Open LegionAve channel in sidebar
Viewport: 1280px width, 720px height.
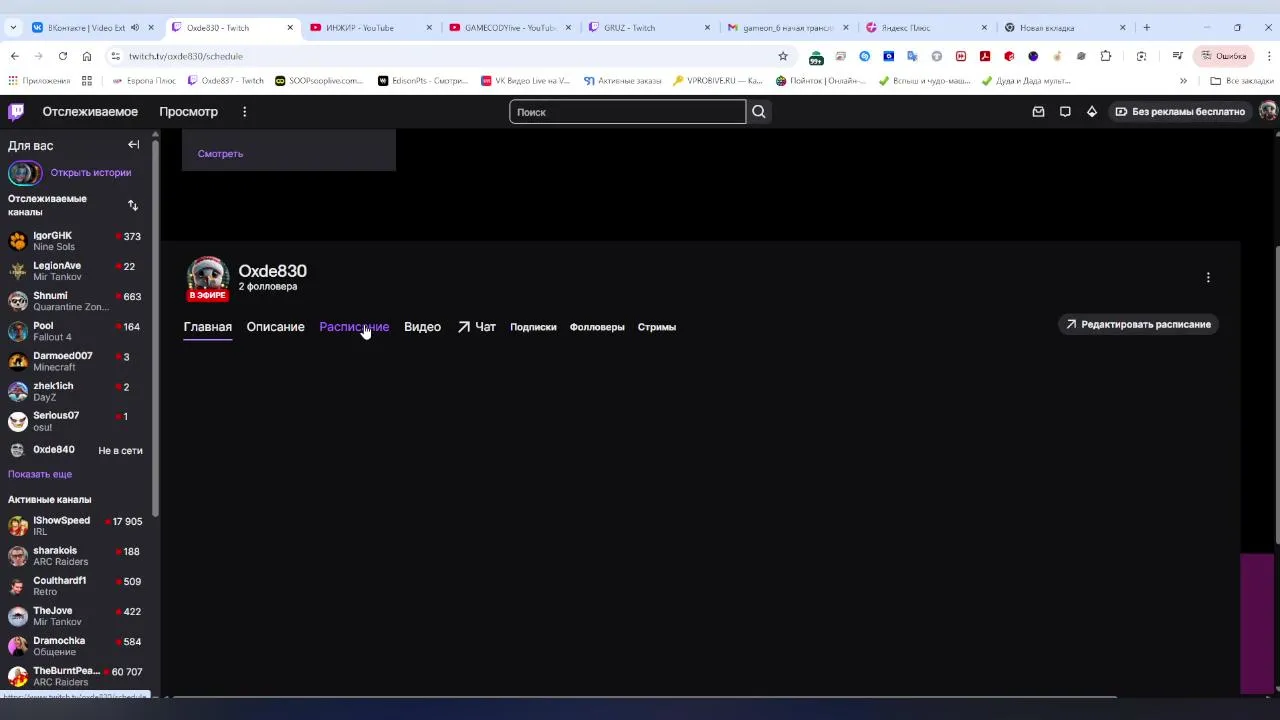click(x=76, y=271)
